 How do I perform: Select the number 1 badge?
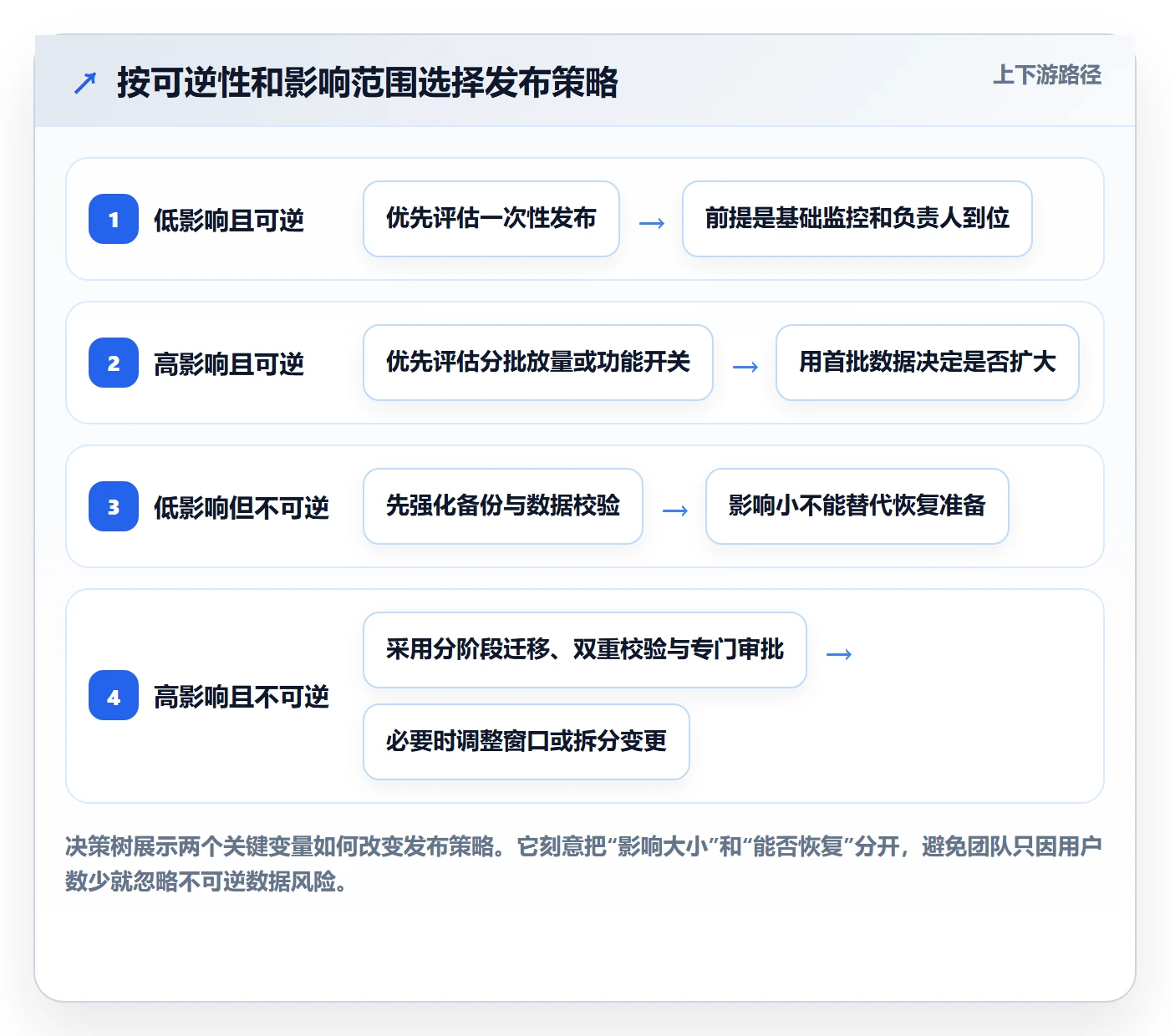tap(114, 219)
